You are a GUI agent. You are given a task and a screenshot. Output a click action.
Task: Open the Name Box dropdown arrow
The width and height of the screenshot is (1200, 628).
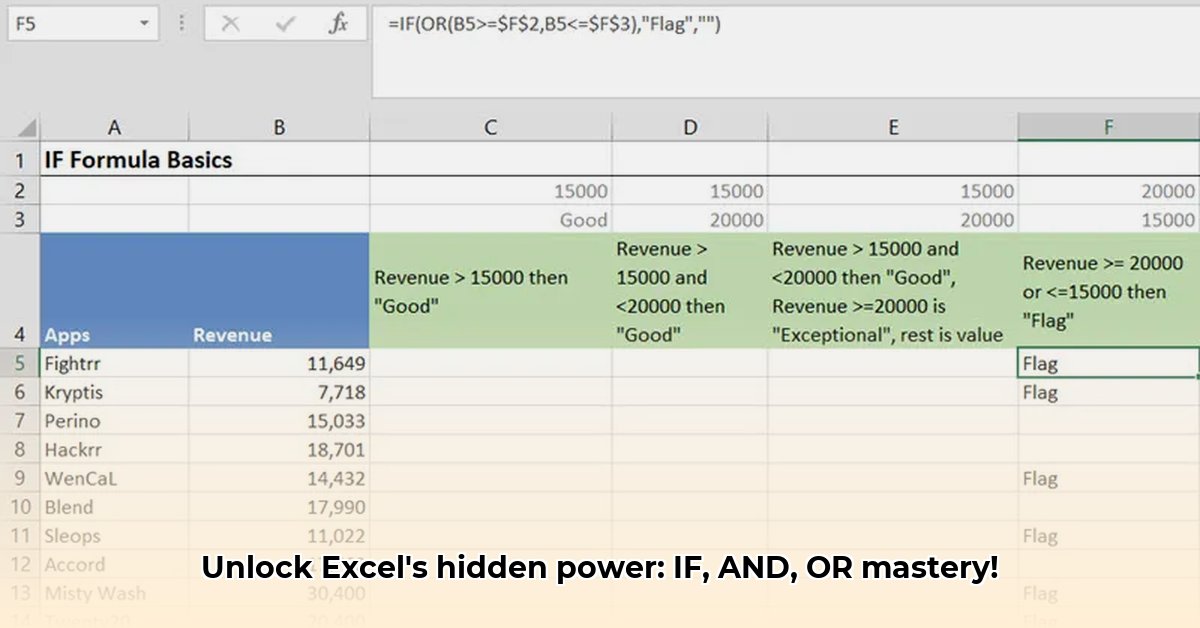pos(145,23)
